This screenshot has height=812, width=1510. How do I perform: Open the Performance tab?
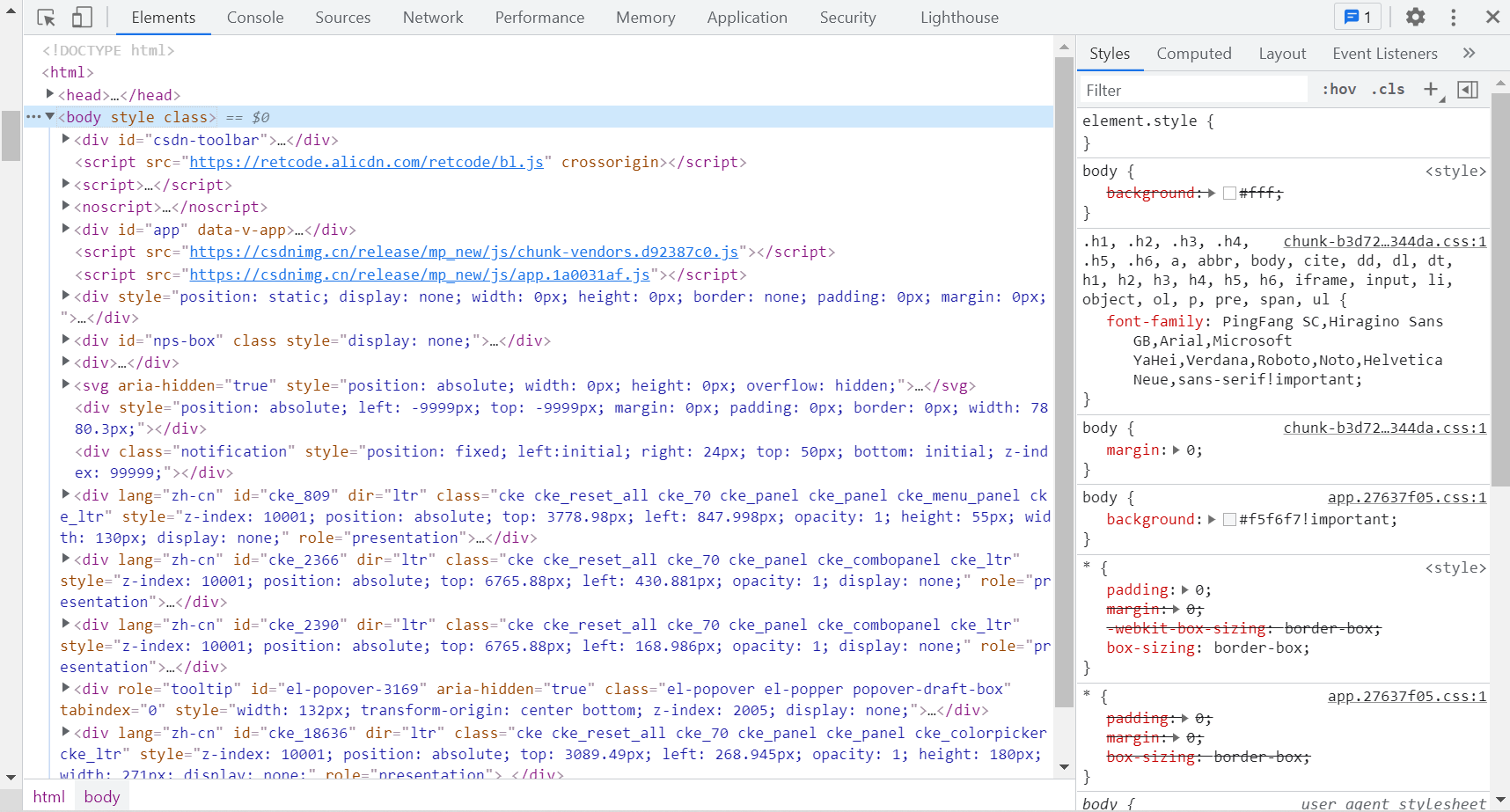(x=539, y=18)
